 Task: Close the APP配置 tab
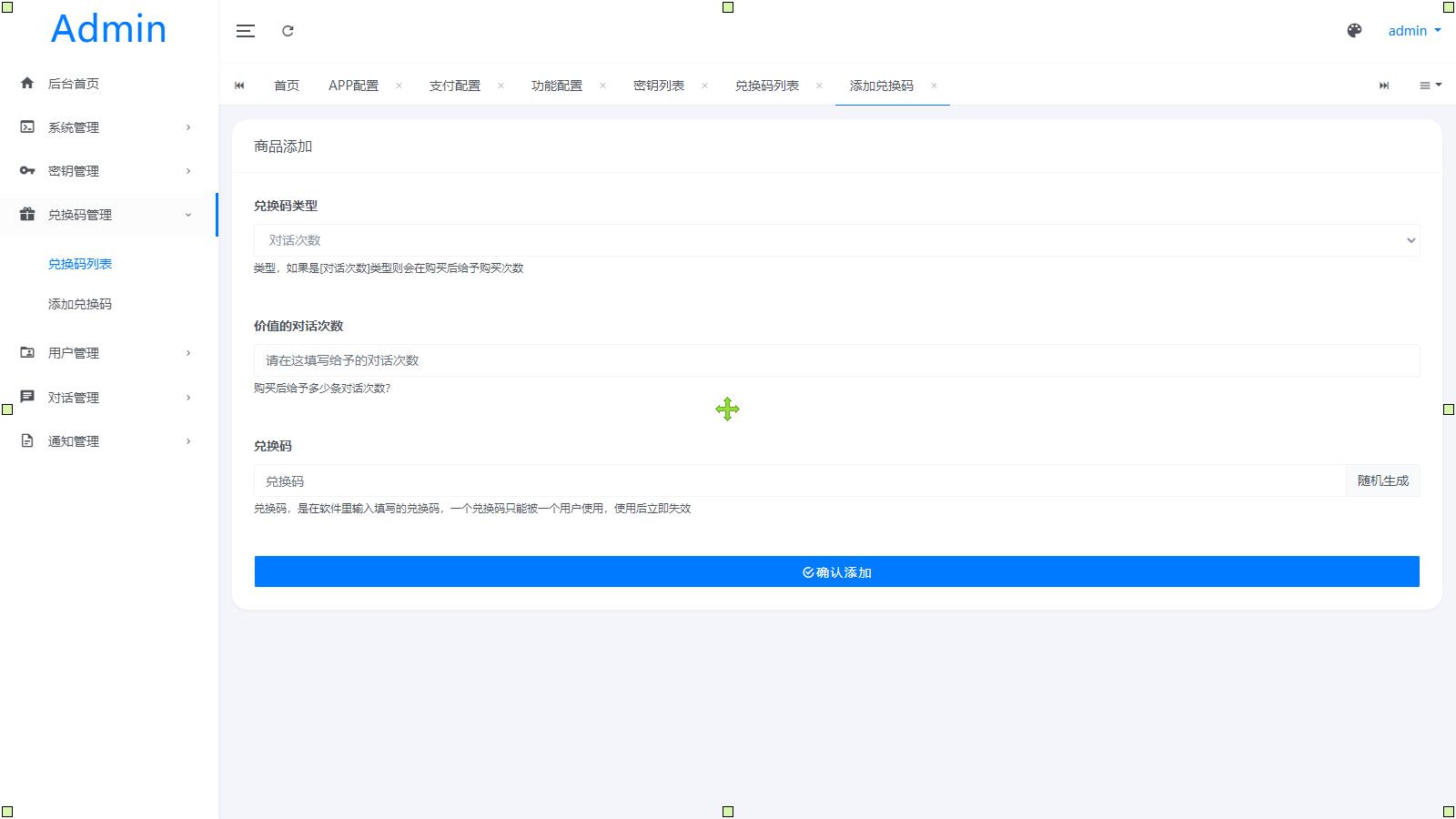399,86
